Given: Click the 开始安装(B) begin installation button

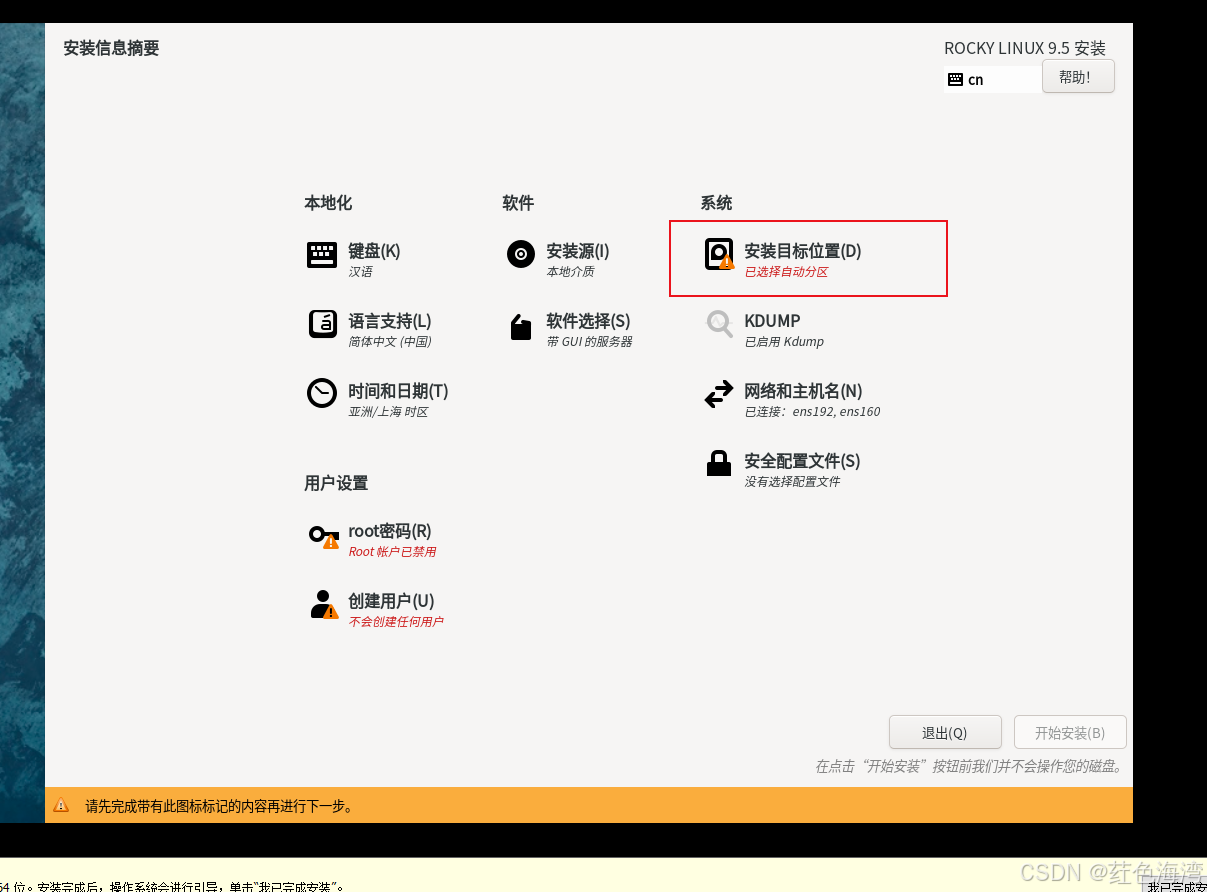Looking at the screenshot, I should tap(1070, 733).
